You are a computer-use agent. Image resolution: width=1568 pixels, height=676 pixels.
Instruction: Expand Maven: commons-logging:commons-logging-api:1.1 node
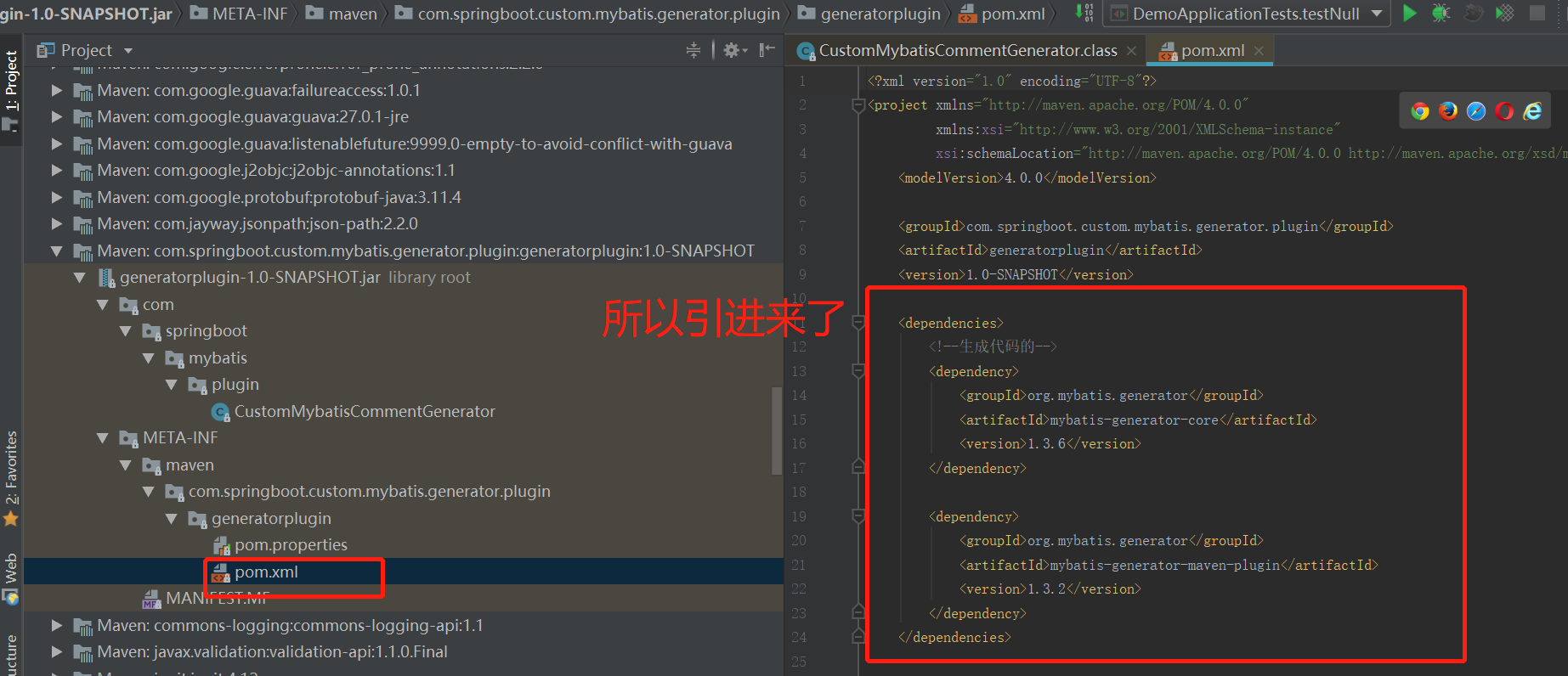[57, 625]
